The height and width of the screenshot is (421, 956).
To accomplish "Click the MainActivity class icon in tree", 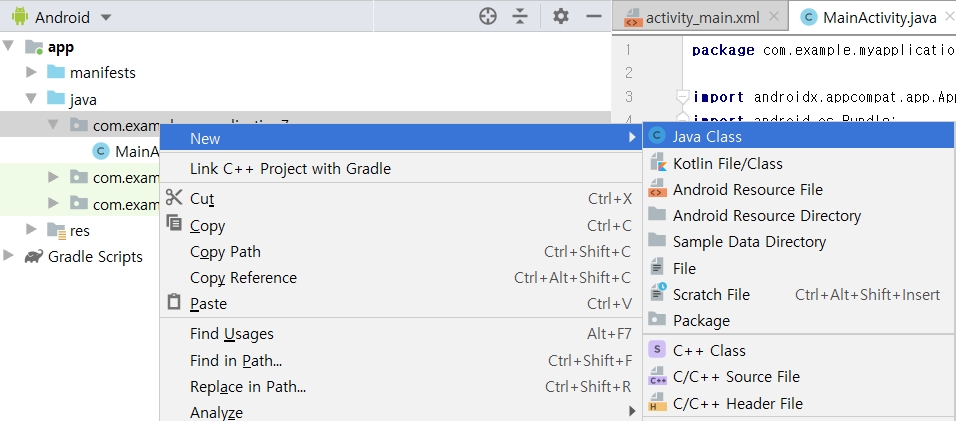I will [x=101, y=151].
